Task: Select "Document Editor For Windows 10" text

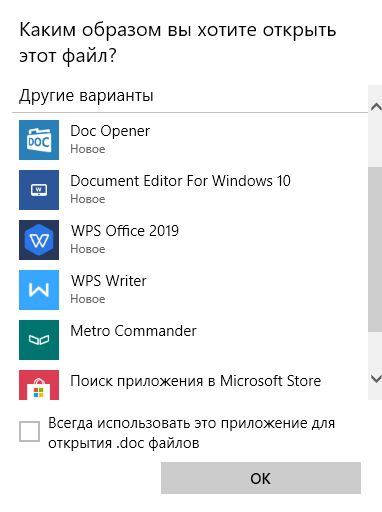Action: (180, 181)
